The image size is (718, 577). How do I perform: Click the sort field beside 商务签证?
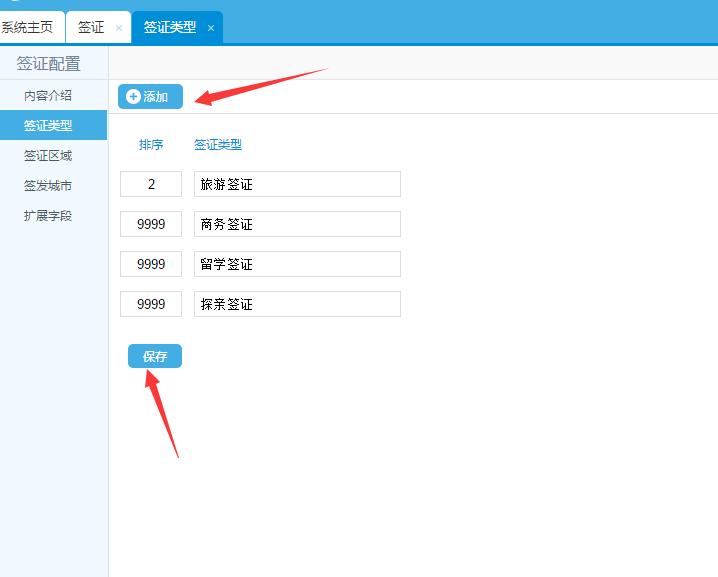click(151, 224)
